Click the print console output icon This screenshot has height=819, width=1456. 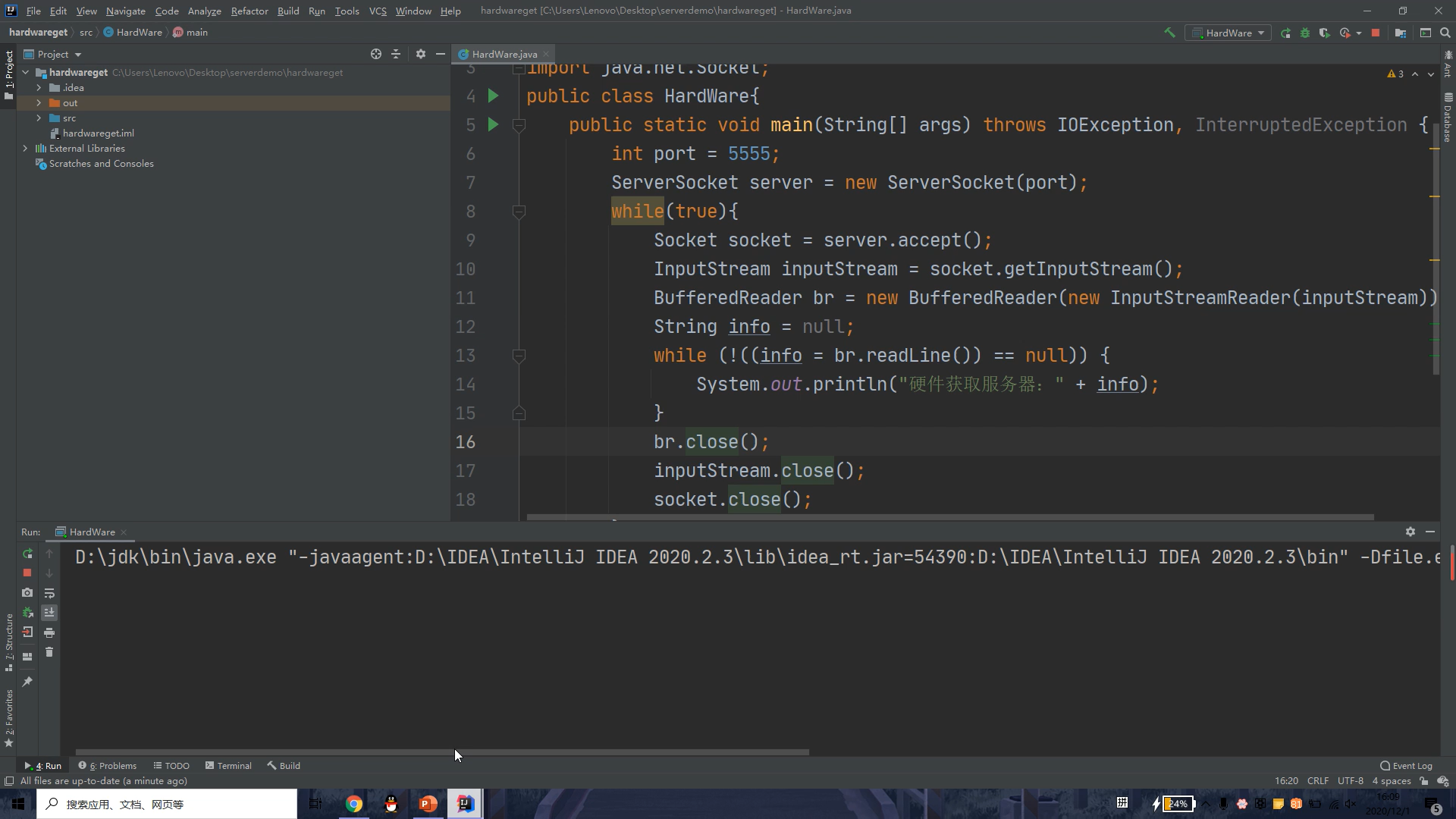coord(49,632)
